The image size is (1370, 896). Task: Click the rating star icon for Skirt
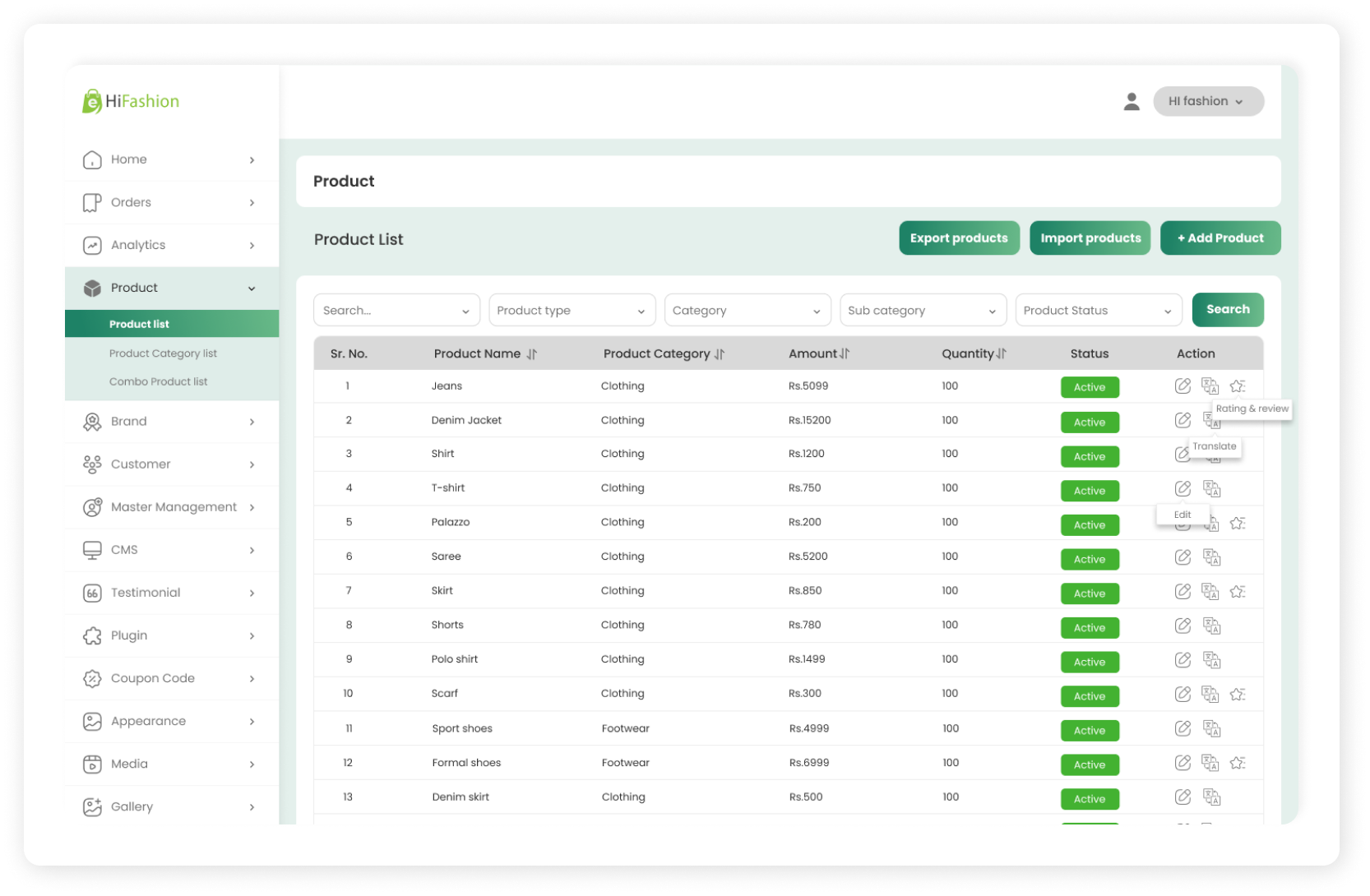[1238, 591]
